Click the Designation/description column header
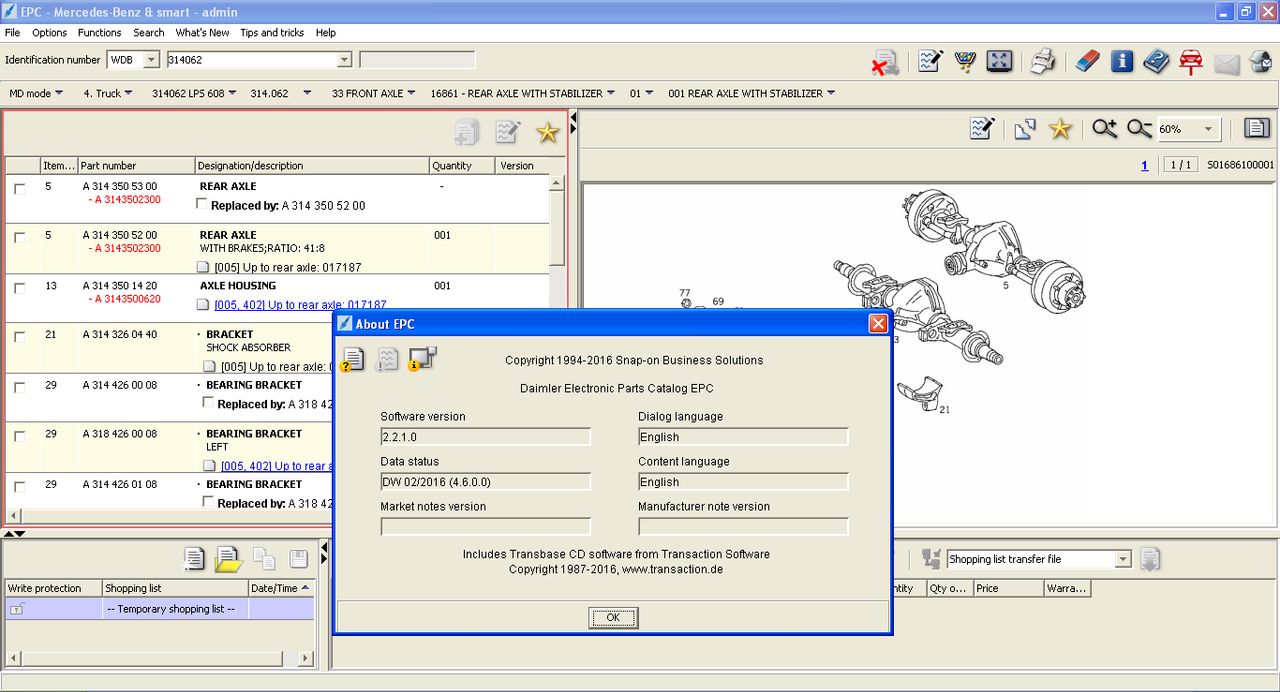 pos(312,165)
